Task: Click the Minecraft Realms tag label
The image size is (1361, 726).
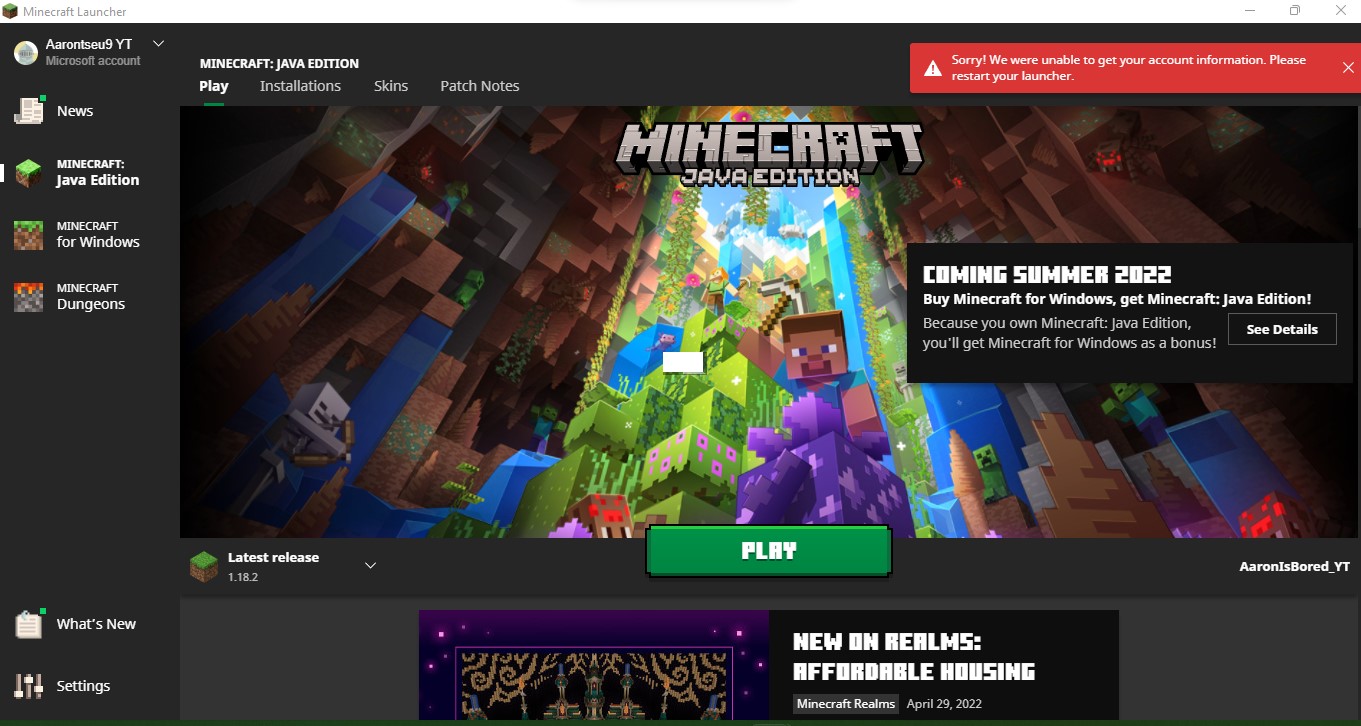Action: 846,704
